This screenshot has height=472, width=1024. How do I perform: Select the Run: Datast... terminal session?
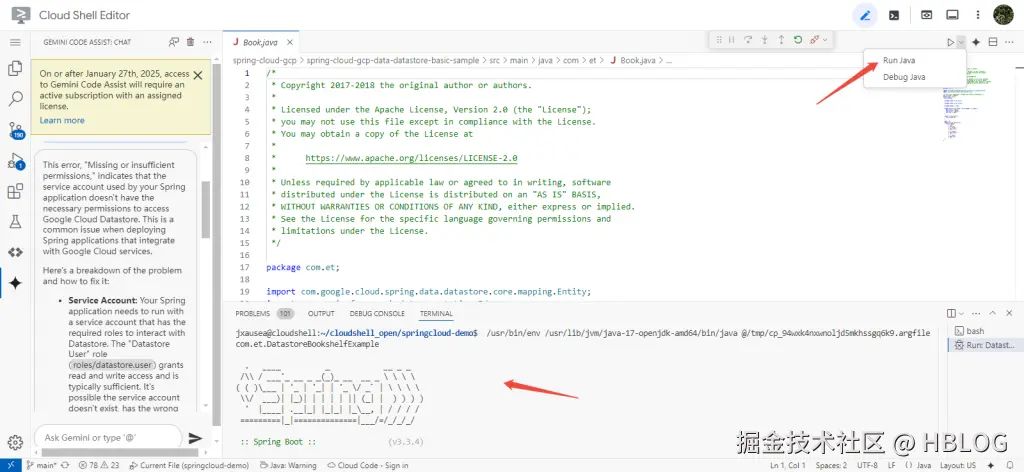click(x=984, y=345)
